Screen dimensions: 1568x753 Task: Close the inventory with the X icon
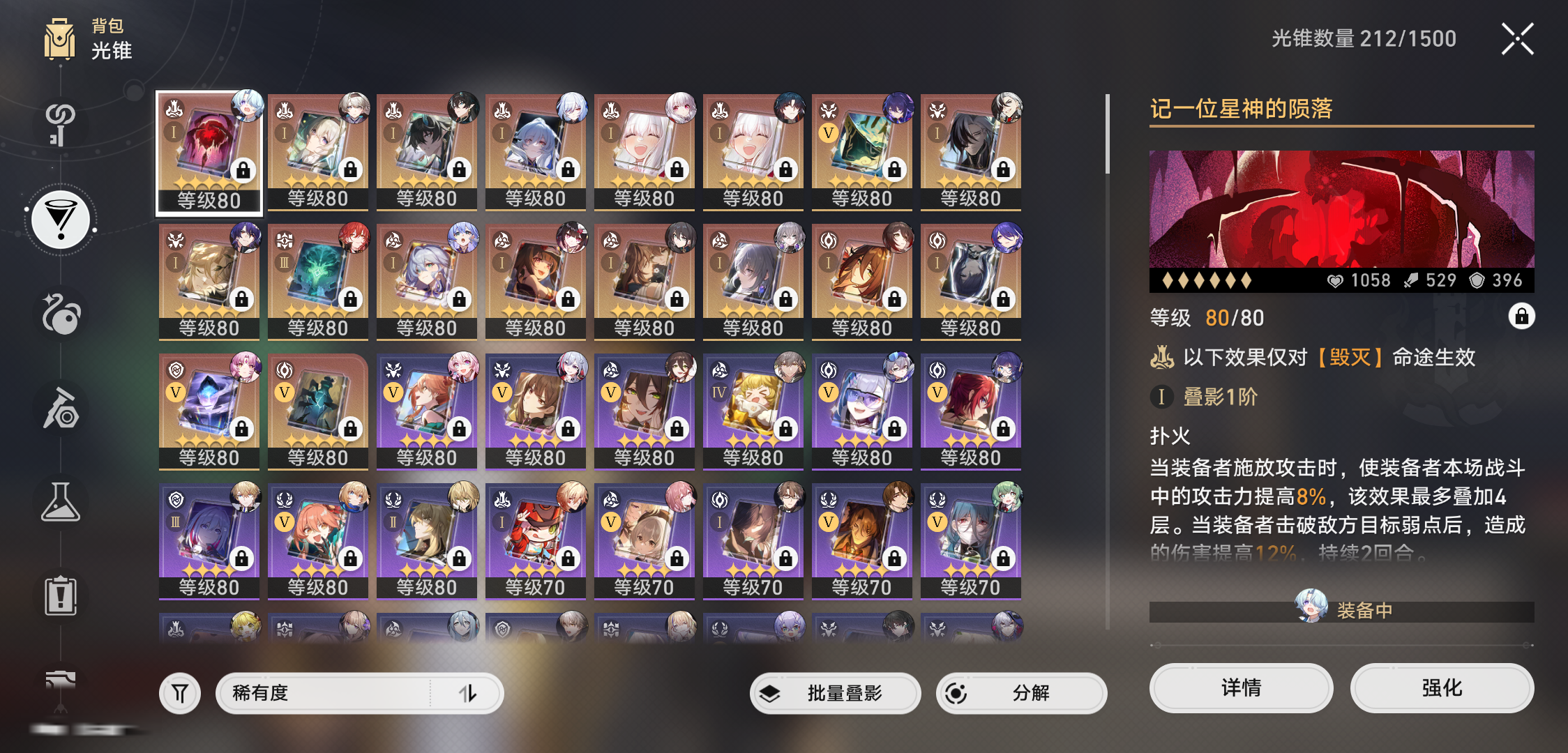tap(1517, 38)
